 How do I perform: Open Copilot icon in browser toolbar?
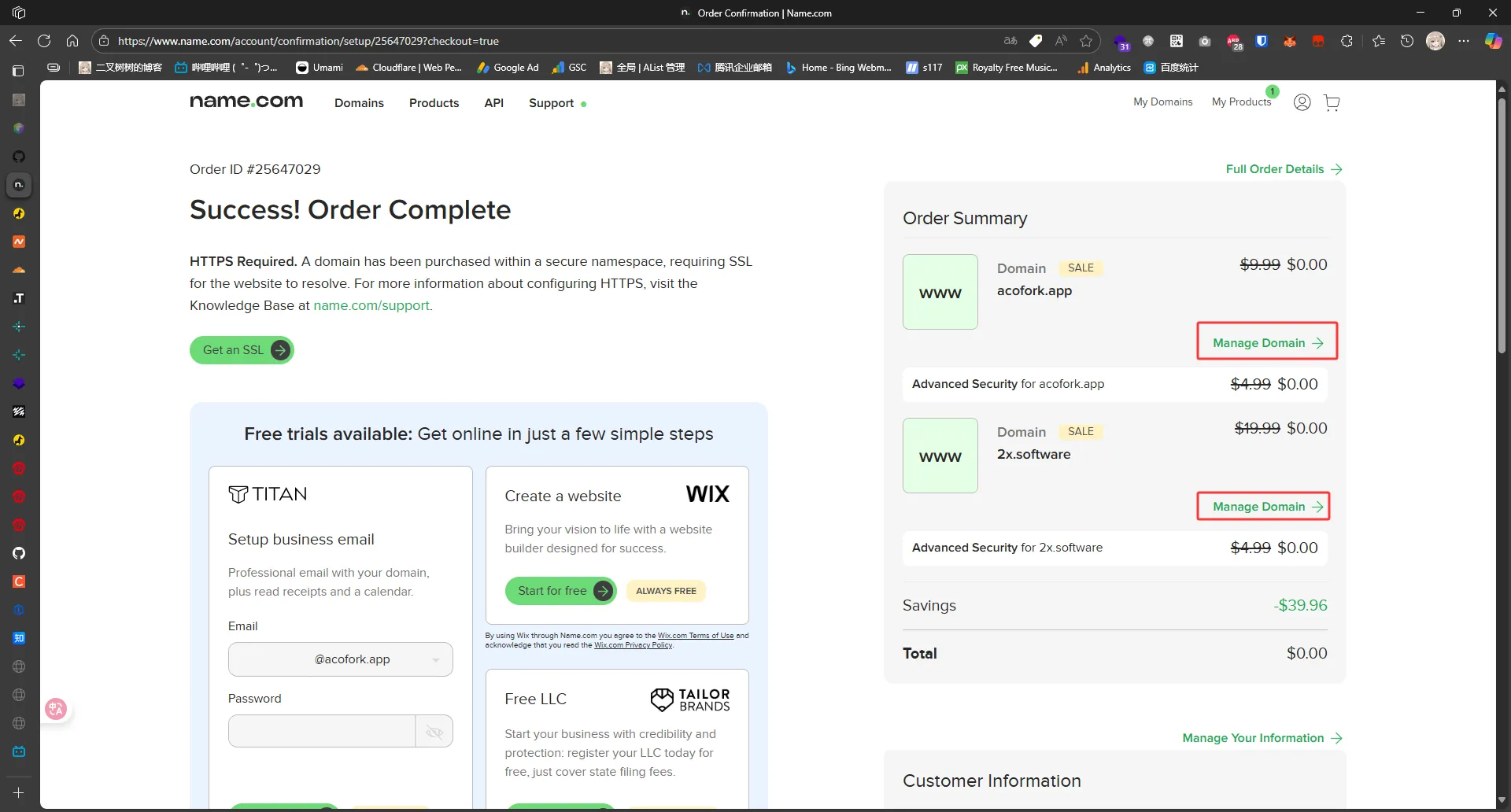tap(1492, 41)
